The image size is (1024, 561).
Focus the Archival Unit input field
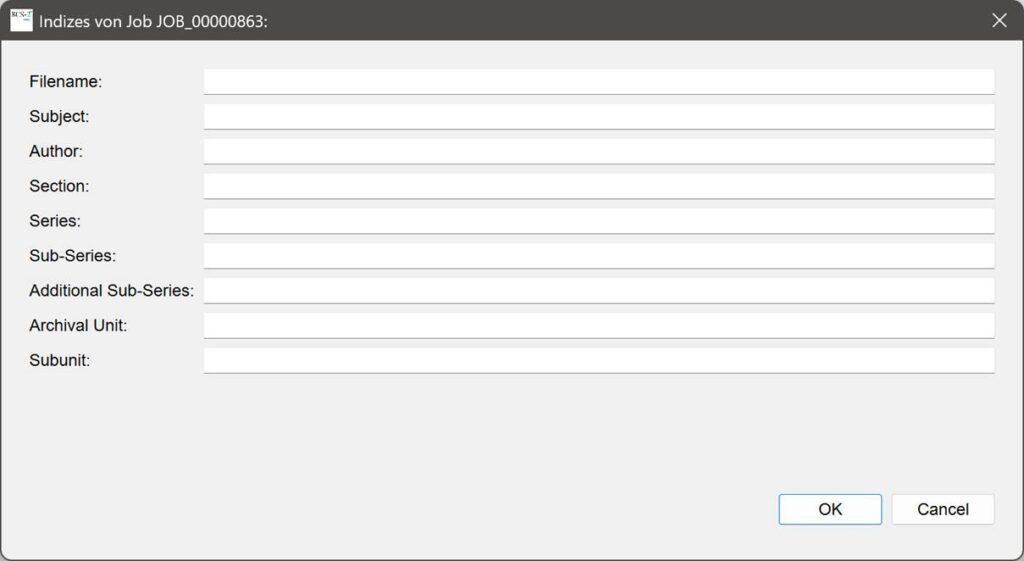coord(598,326)
